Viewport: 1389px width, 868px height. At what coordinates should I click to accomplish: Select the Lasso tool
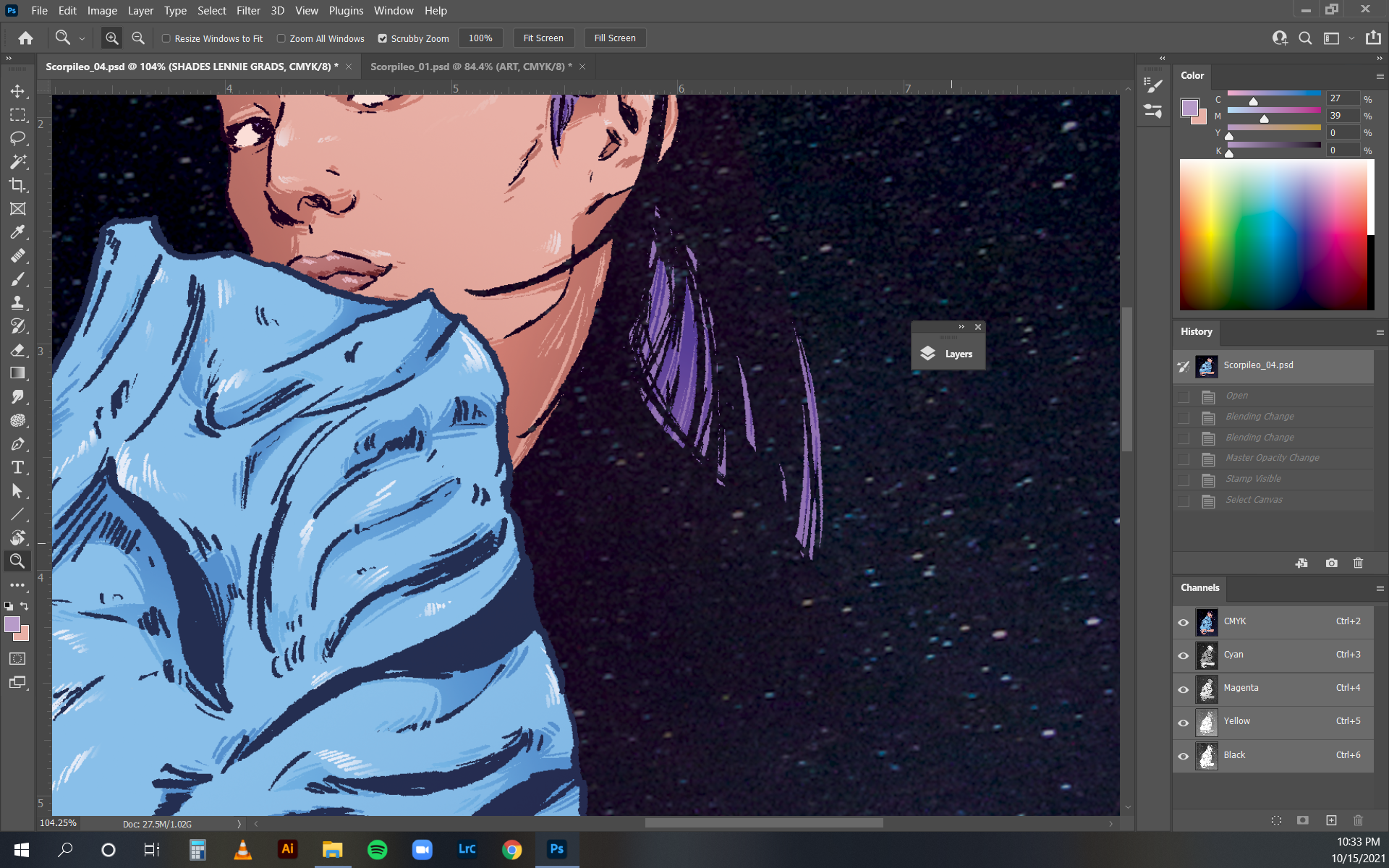point(17,138)
